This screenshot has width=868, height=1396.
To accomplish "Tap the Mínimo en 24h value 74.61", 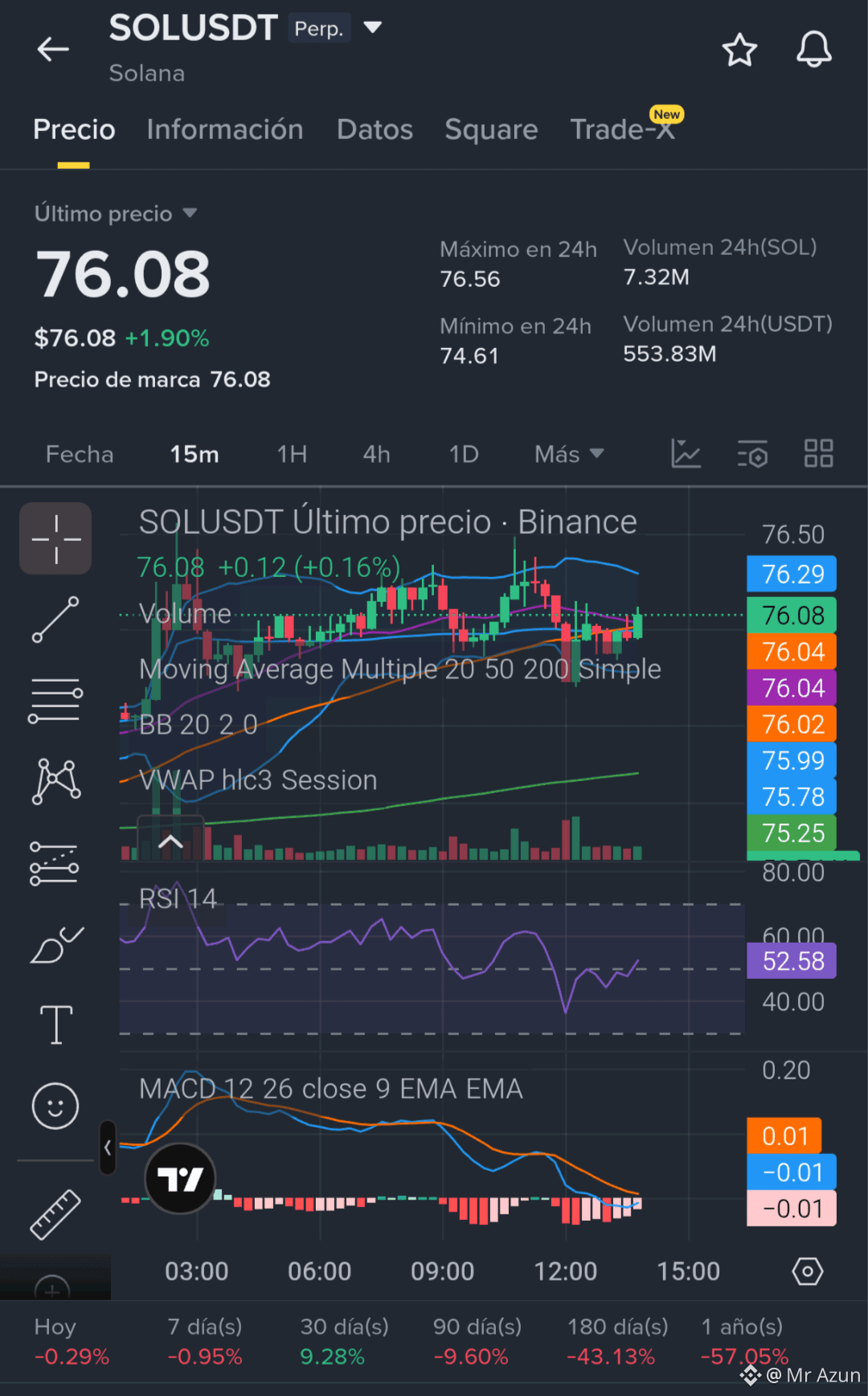I will coord(469,355).
